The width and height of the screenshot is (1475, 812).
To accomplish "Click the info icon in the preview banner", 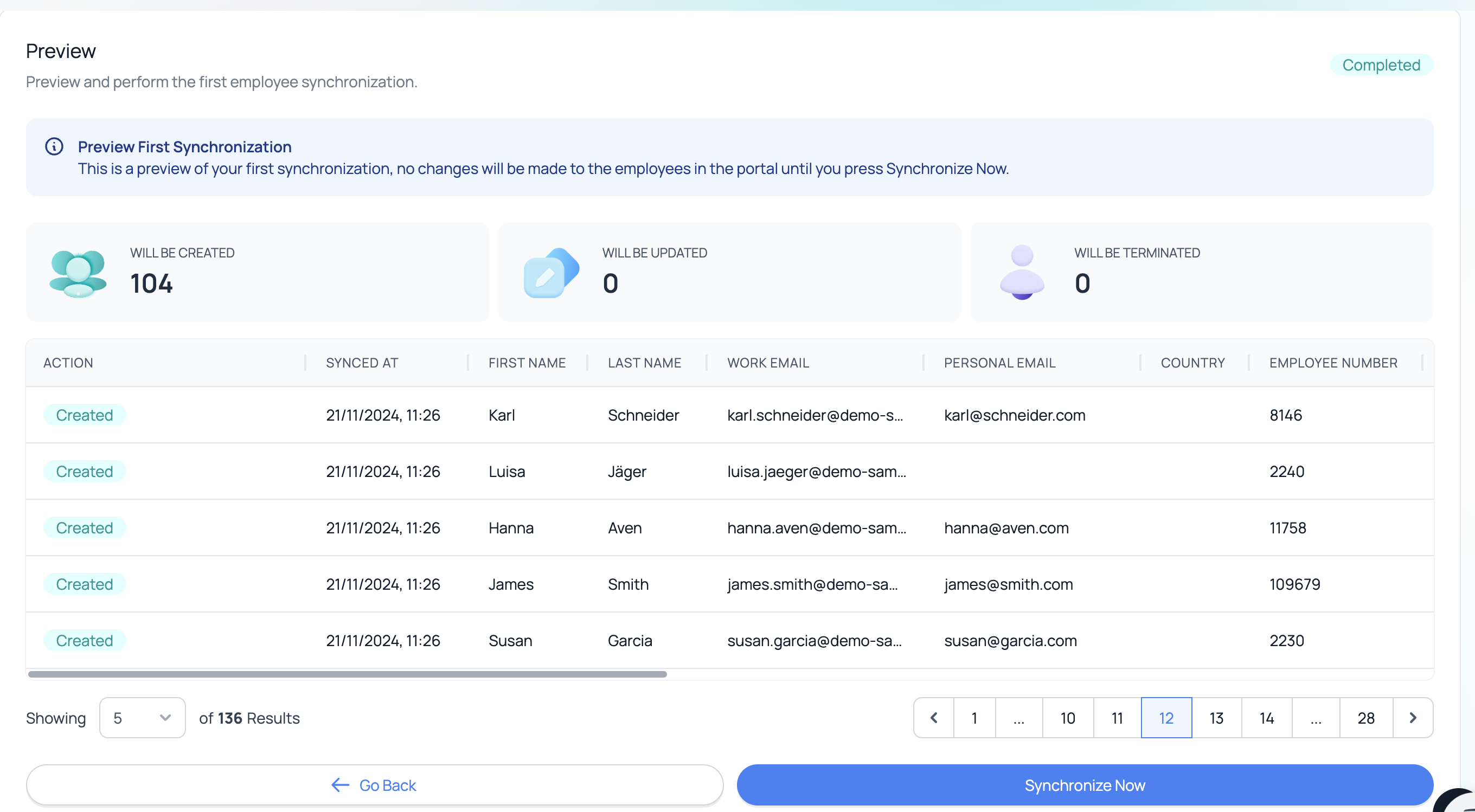I will pyautogui.click(x=54, y=146).
